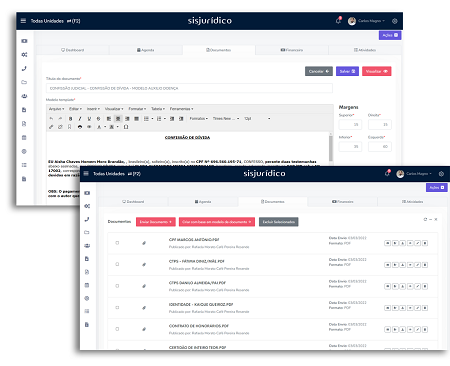Open Tabela menu in editor
The height and width of the screenshot is (366, 450).
pyautogui.click(x=158, y=109)
